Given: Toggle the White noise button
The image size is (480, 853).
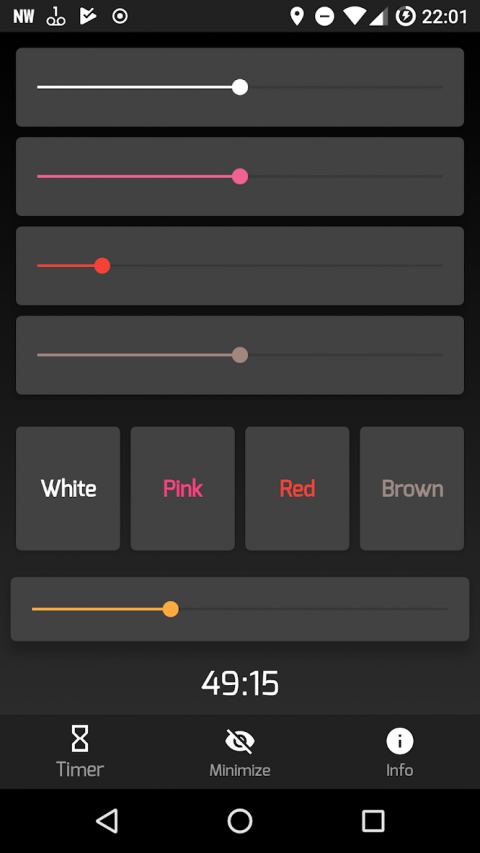Looking at the screenshot, I should (68, 489).
